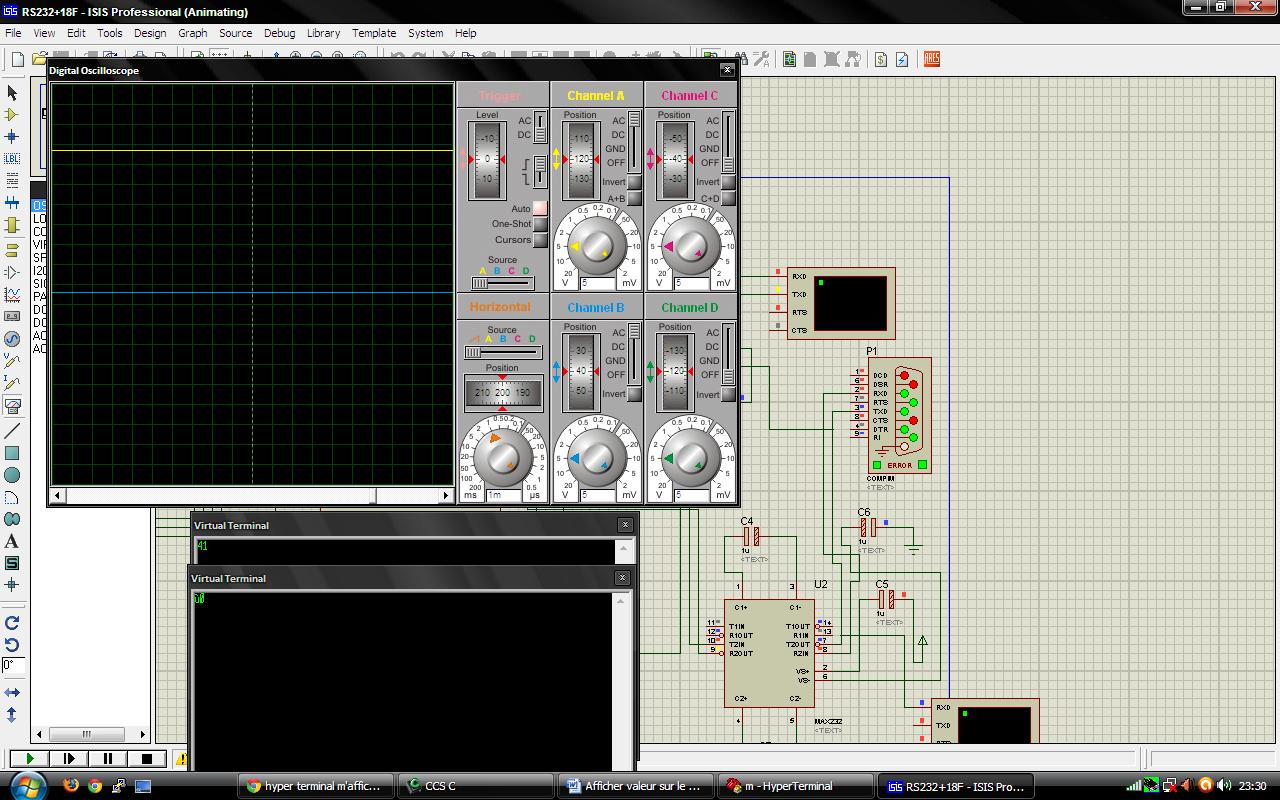1280x800 pixels.
Task: Toggle Channel A Invert button
Action: pyautogui.click(x=634, y=182)
